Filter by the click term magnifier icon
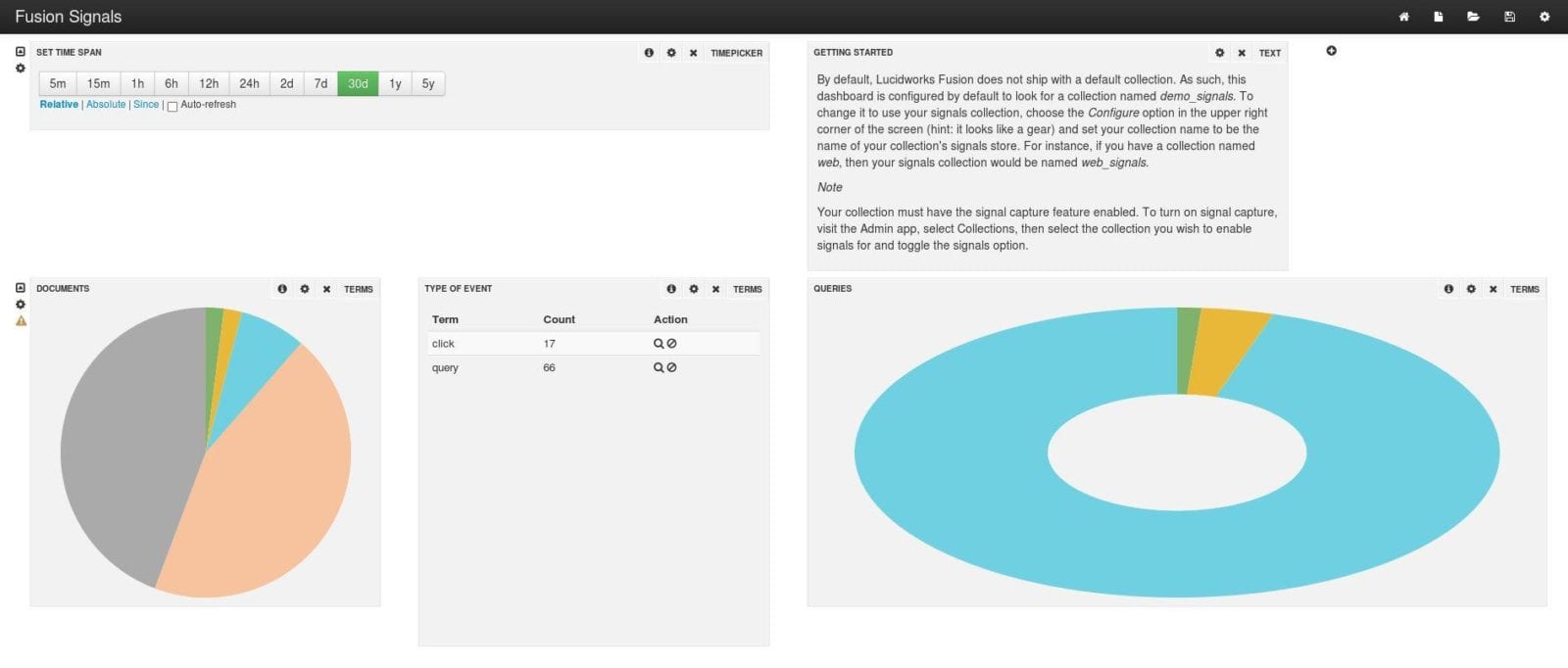Screen dimensions: 1568x668 (x=659, y=344)
